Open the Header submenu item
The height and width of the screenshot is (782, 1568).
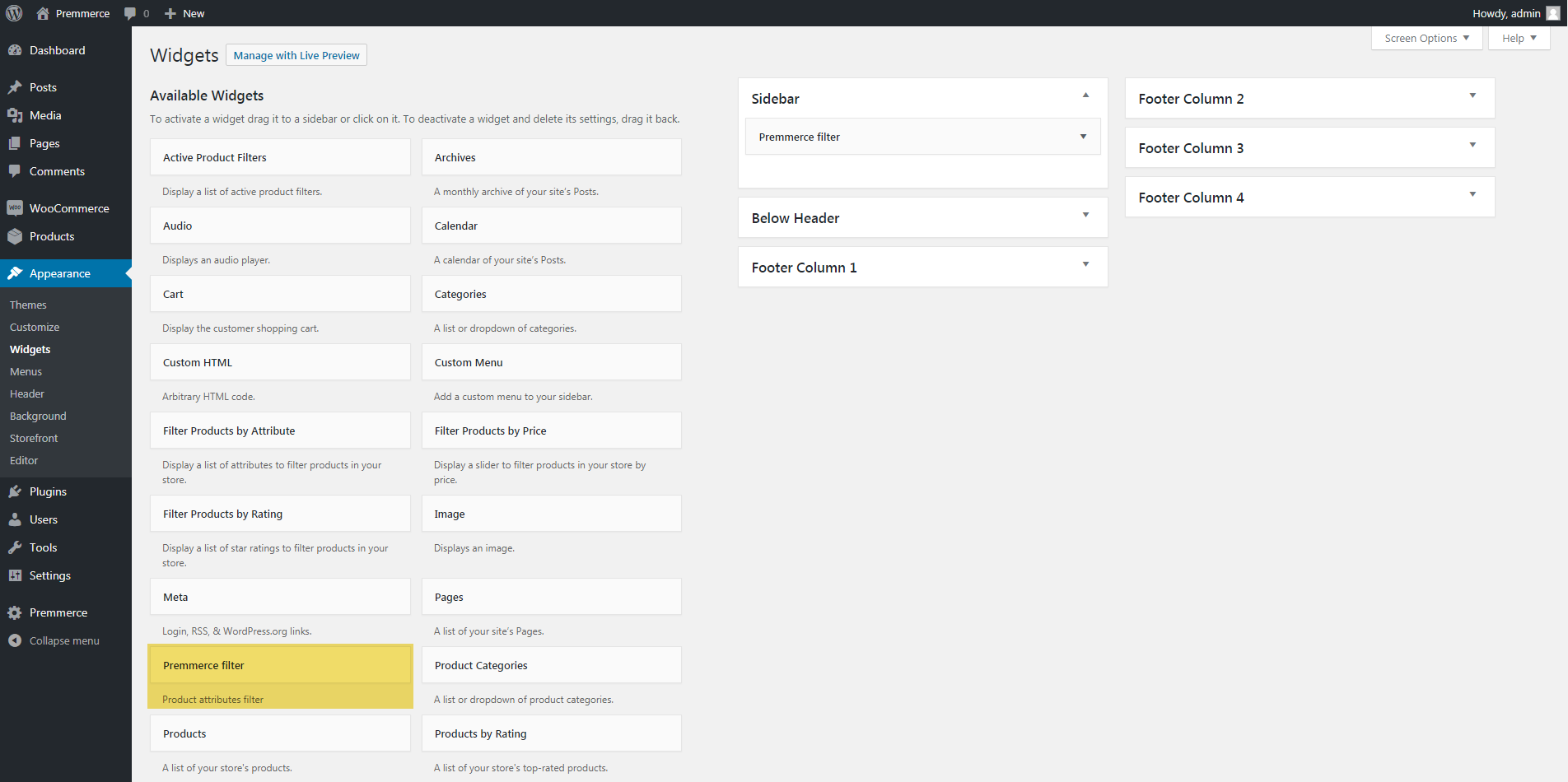point(27,393)
